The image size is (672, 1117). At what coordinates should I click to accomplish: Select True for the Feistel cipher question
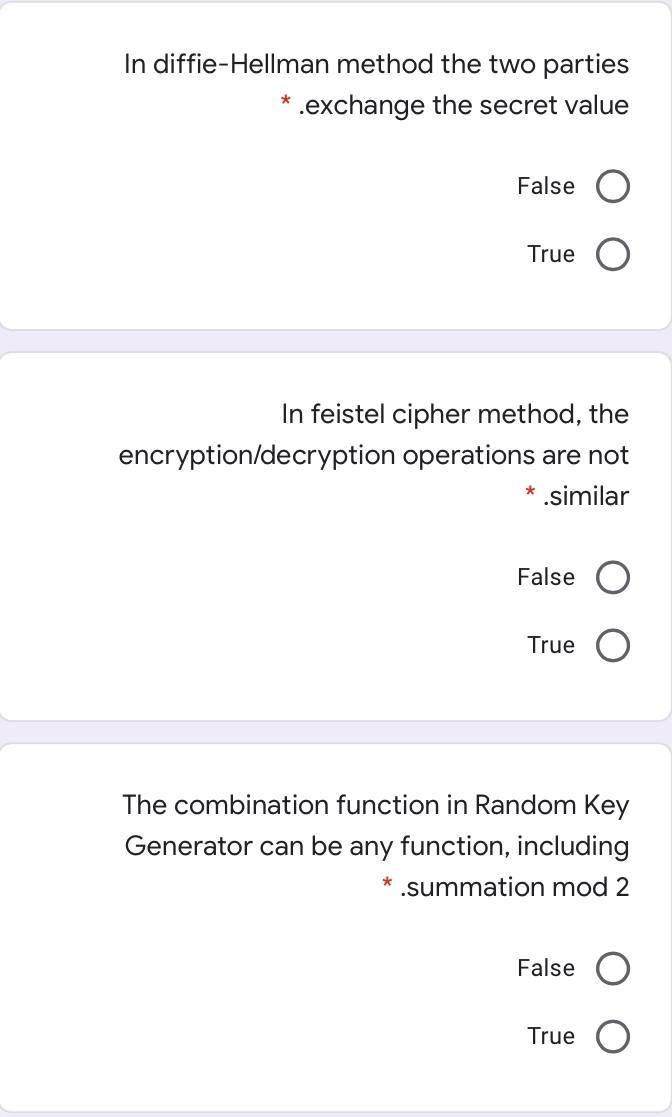(x=613, y=645)
